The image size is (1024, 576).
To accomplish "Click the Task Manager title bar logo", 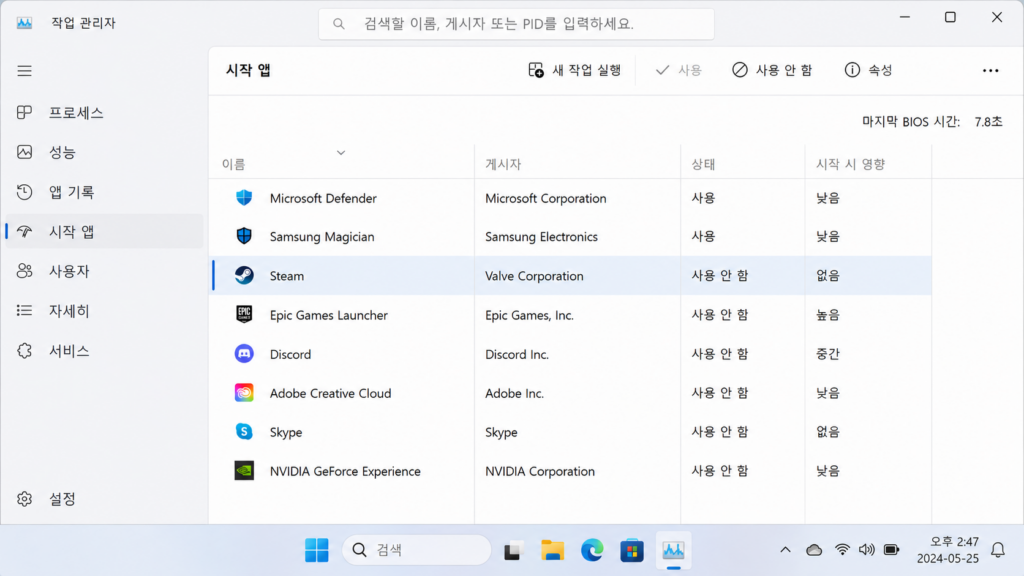I will [x=24, y=23].
